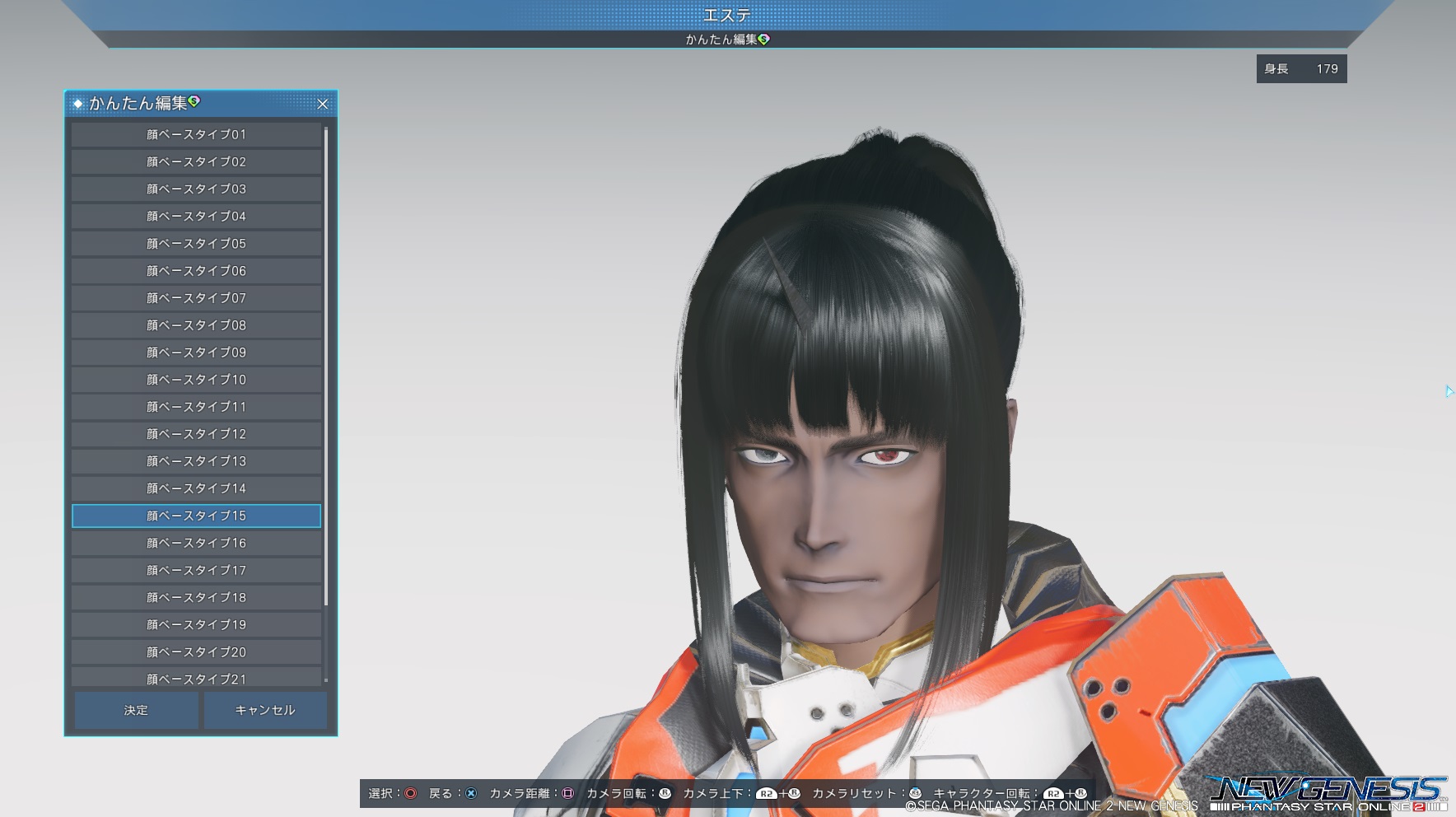Screen dimensions: 1456x817
Task: Click the circle button icon beside 選択
Action: click(410, 793)
